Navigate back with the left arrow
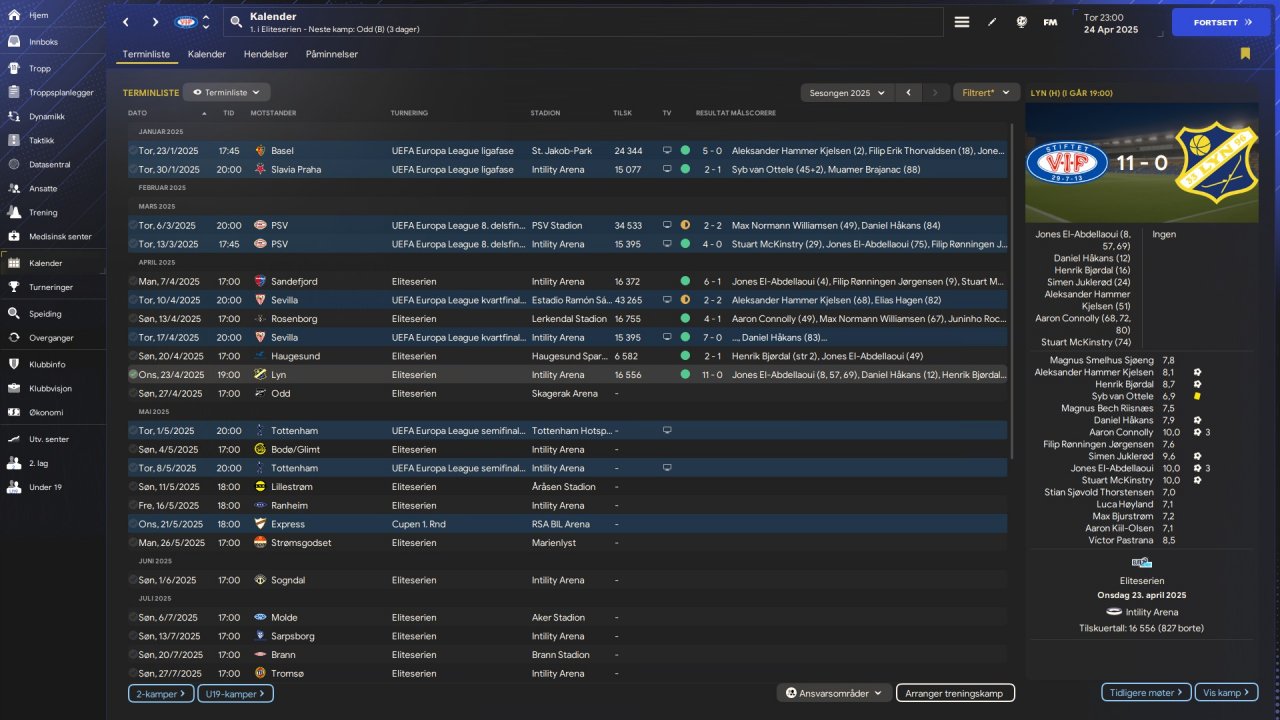This screenshot has width=1280, height=720. [x=125, y=22]
